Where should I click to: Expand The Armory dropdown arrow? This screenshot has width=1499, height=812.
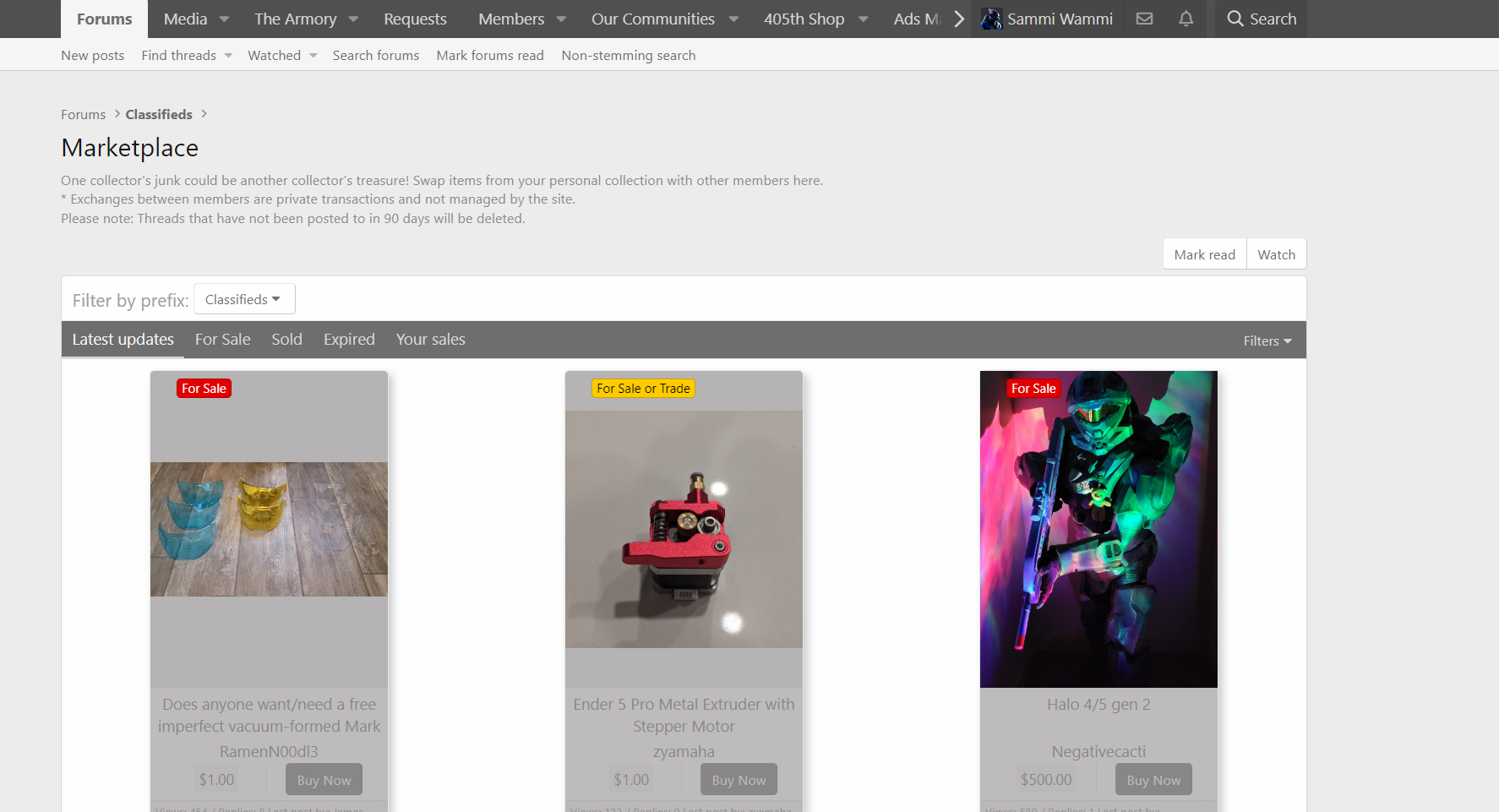[x=353, y=19]
